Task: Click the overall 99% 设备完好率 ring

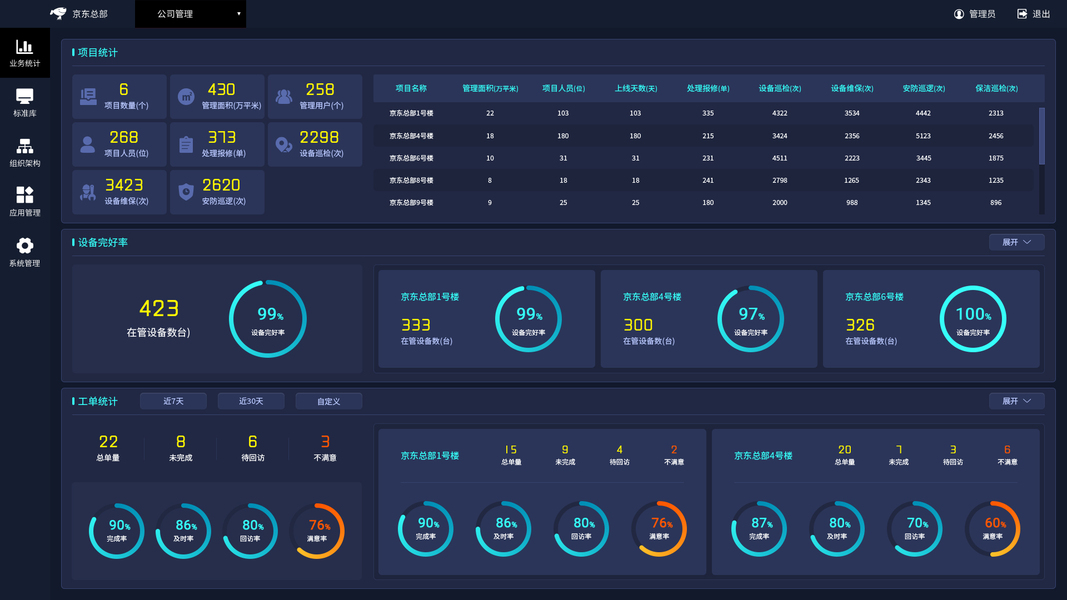Action: coord(268,319)
